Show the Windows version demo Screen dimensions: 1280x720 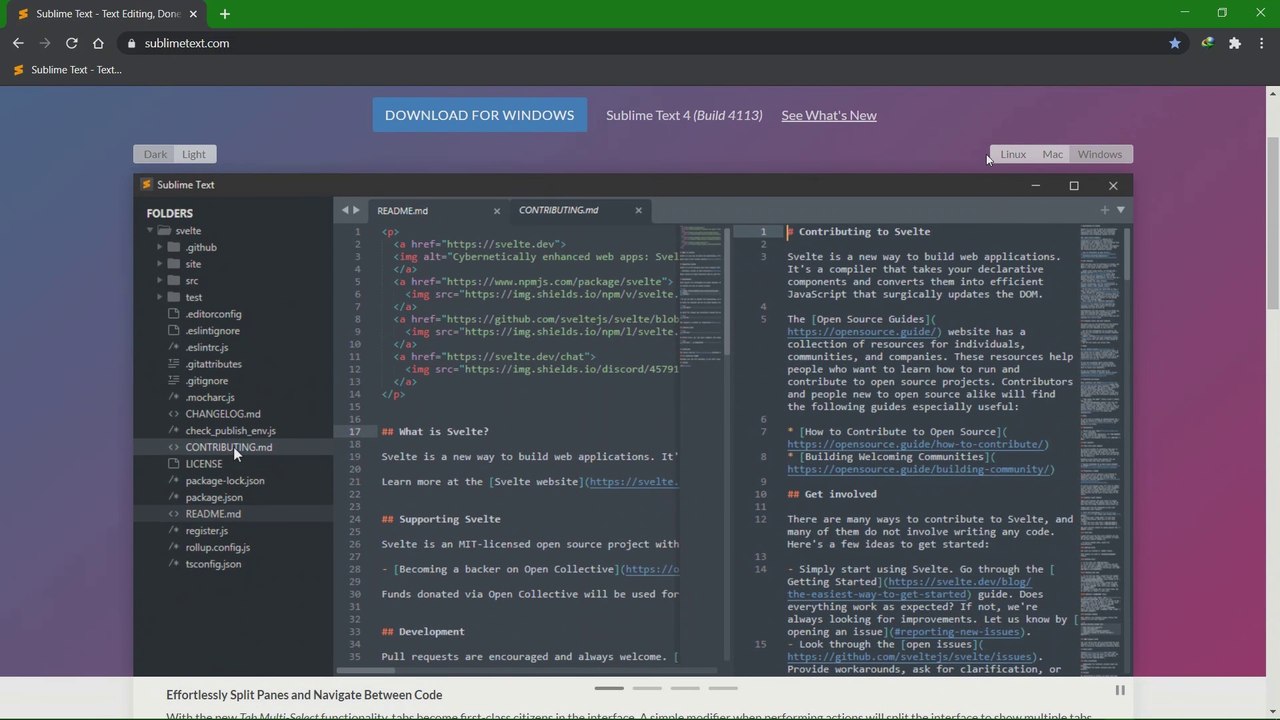[x=1100, y=154]
